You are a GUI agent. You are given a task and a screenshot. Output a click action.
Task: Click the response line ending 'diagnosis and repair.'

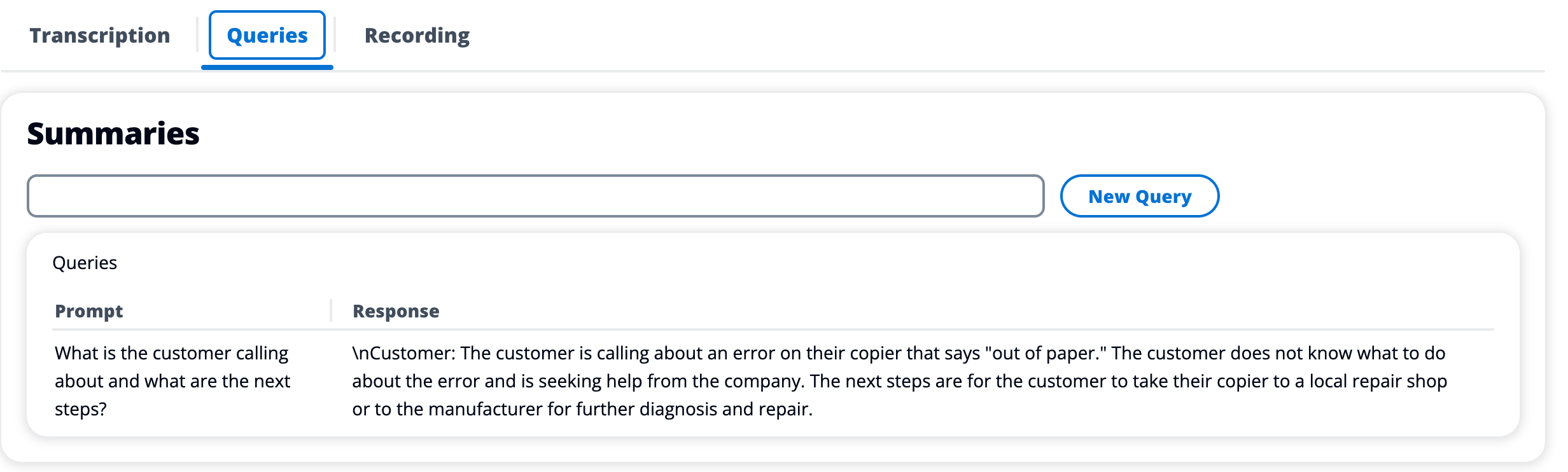click(x=582, y=409)
